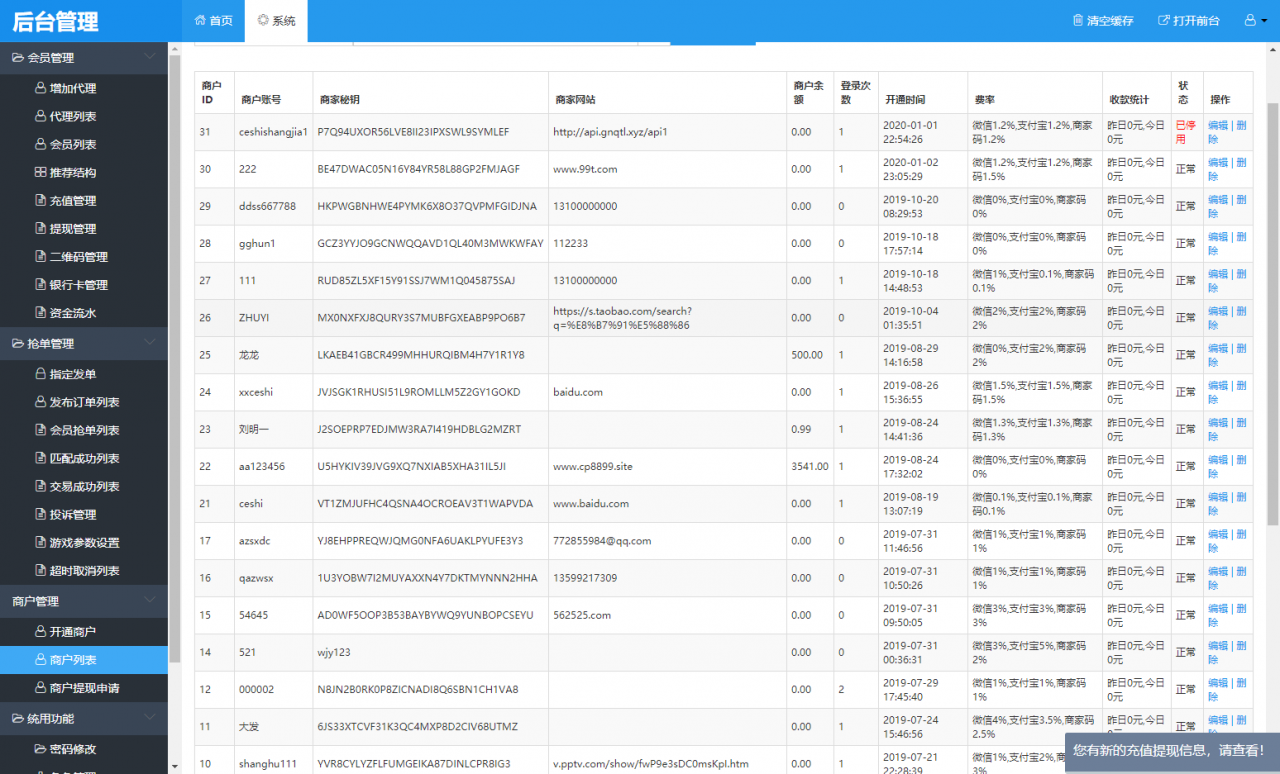Click the website cell http://api.gnqtl.xyz/api1
The height and width of the screenshot is (774, 1280).
610,132
